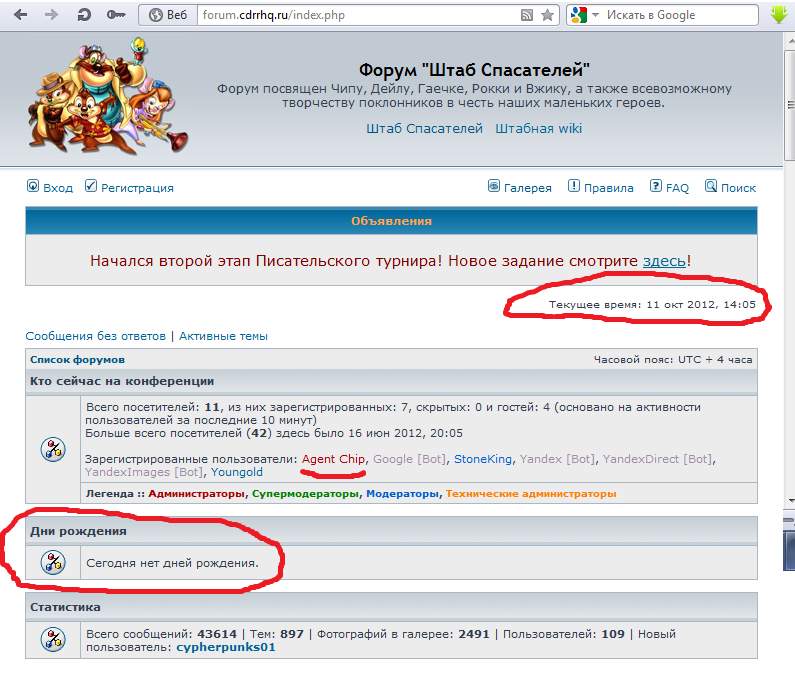Open downloads with the green arrow icon
795x686 pixels.
coord(779,14)
